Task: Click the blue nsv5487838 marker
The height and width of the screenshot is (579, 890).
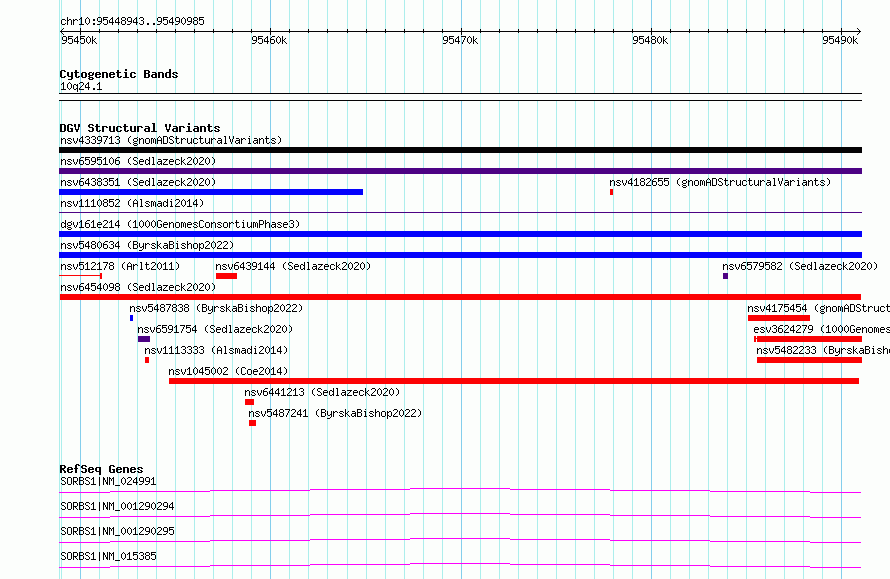Action: click(131, 318)
